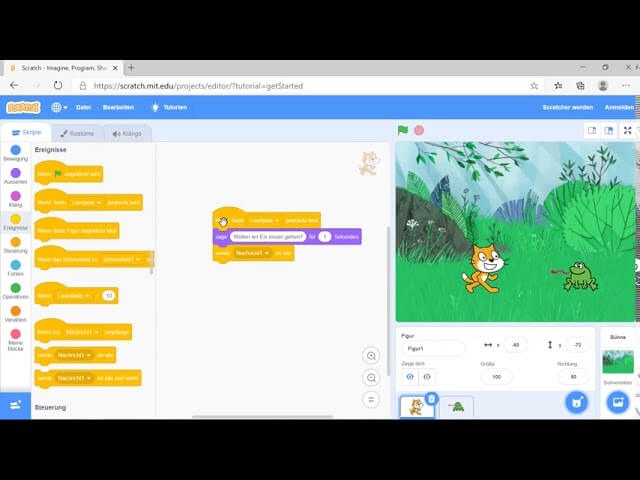The image size is (640, 480).
Task: Select the frog sprite thumbnail
Action: (x=456, y=407)
